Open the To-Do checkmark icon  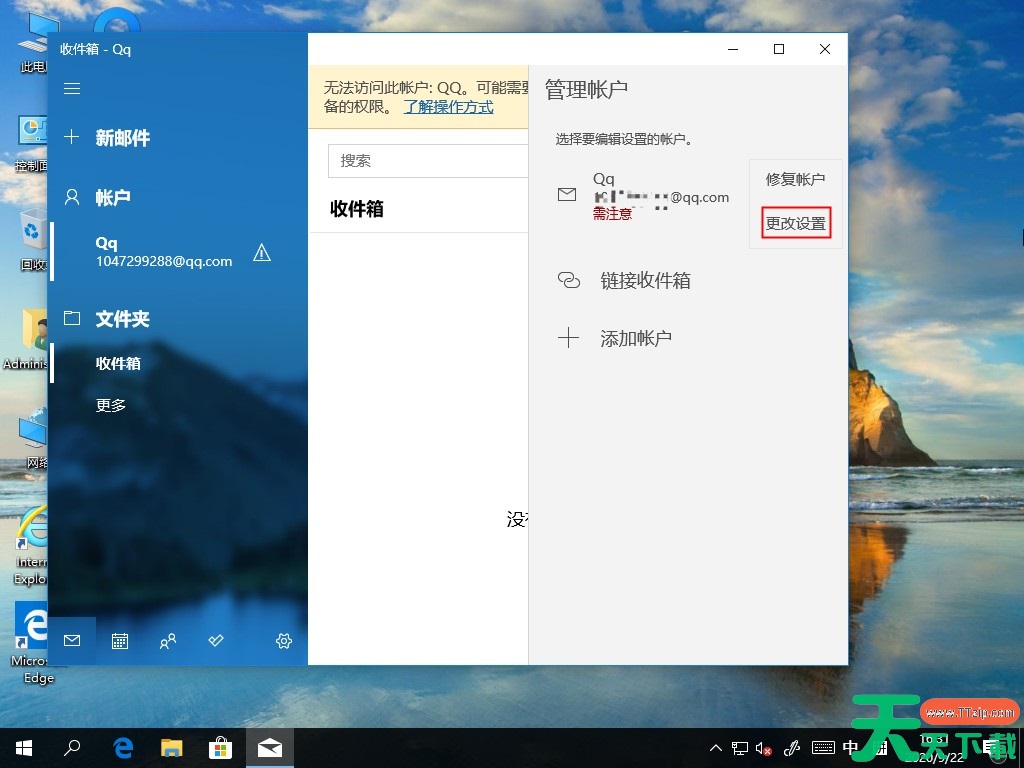(x=216, y=641)
